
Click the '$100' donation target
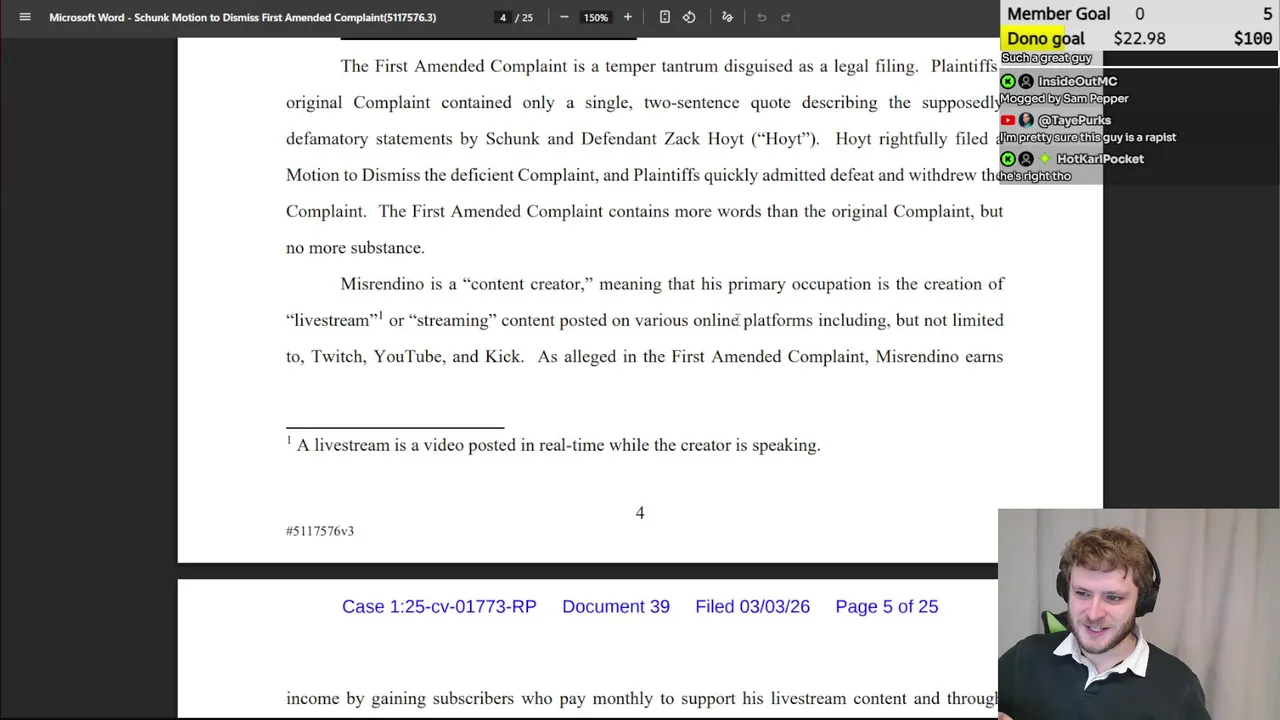click(x=1253, y=39)
